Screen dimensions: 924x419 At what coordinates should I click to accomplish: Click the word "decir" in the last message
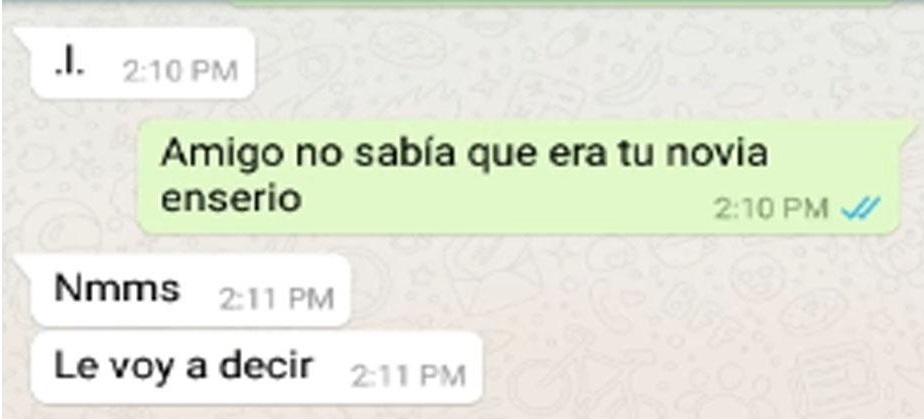(265, 365)
